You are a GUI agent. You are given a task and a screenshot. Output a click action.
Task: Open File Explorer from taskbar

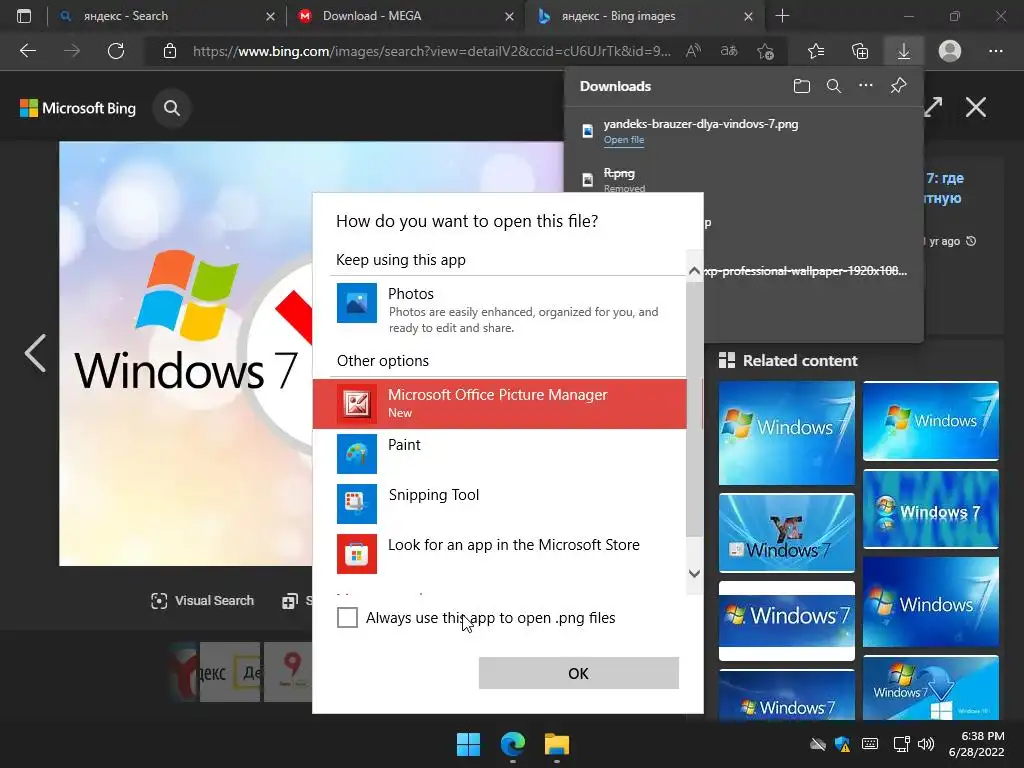click(557, 744)
